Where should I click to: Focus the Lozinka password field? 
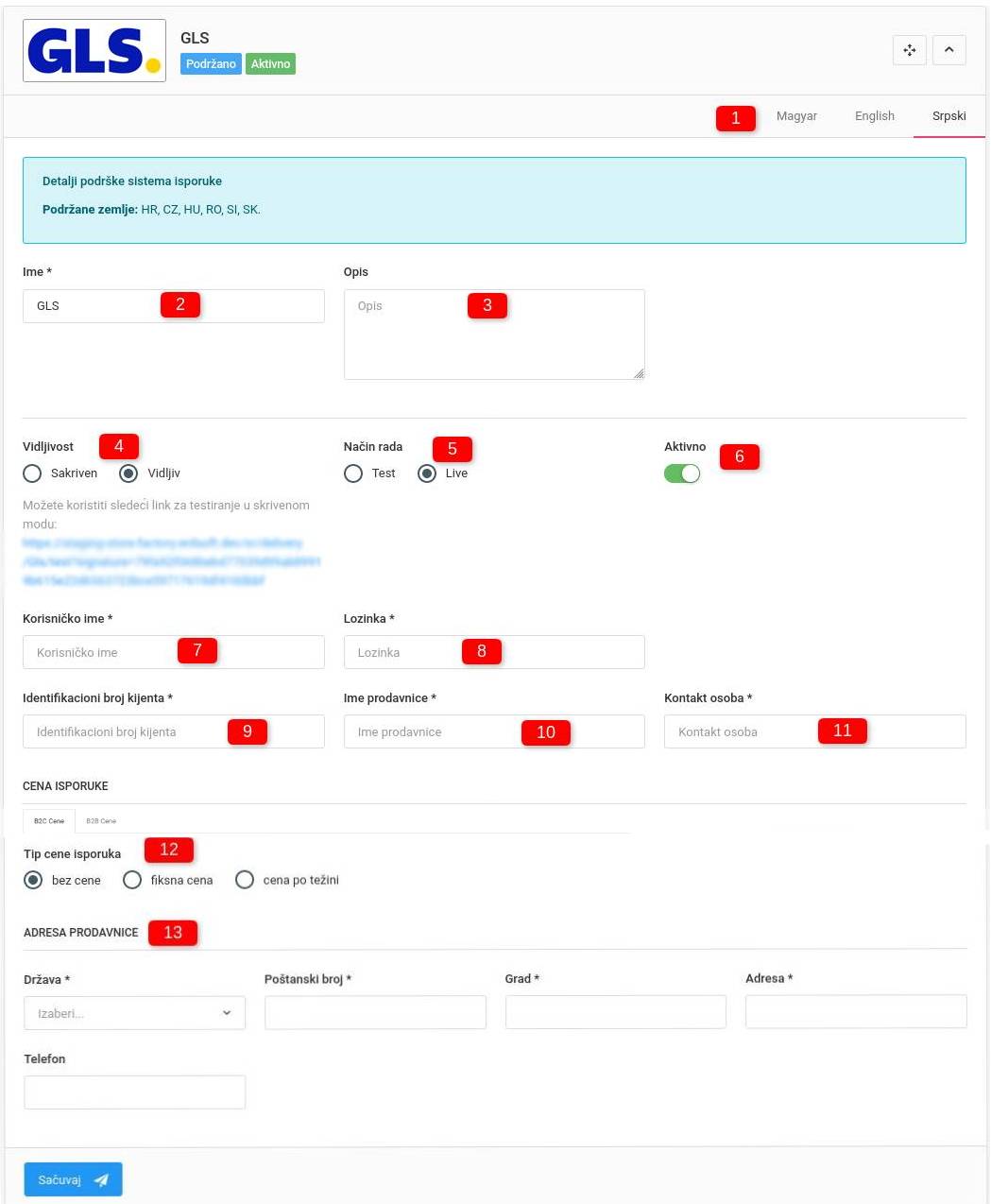click(494, 652)
